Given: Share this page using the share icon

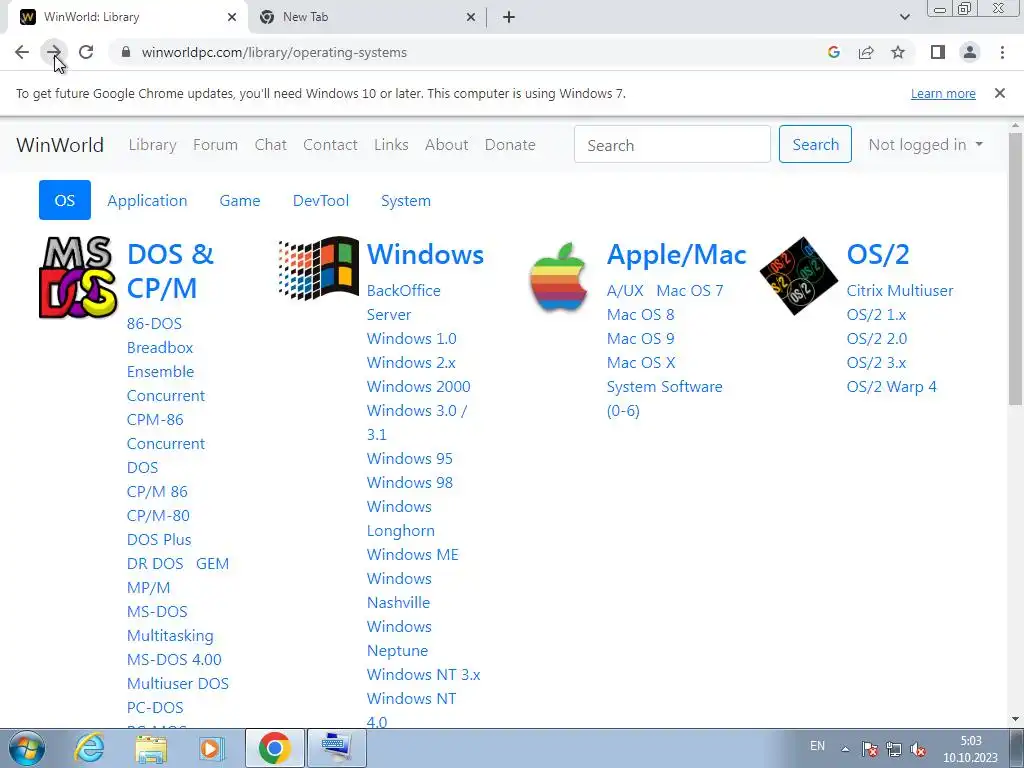Looking at the screenshot, I should pos(866,52).
